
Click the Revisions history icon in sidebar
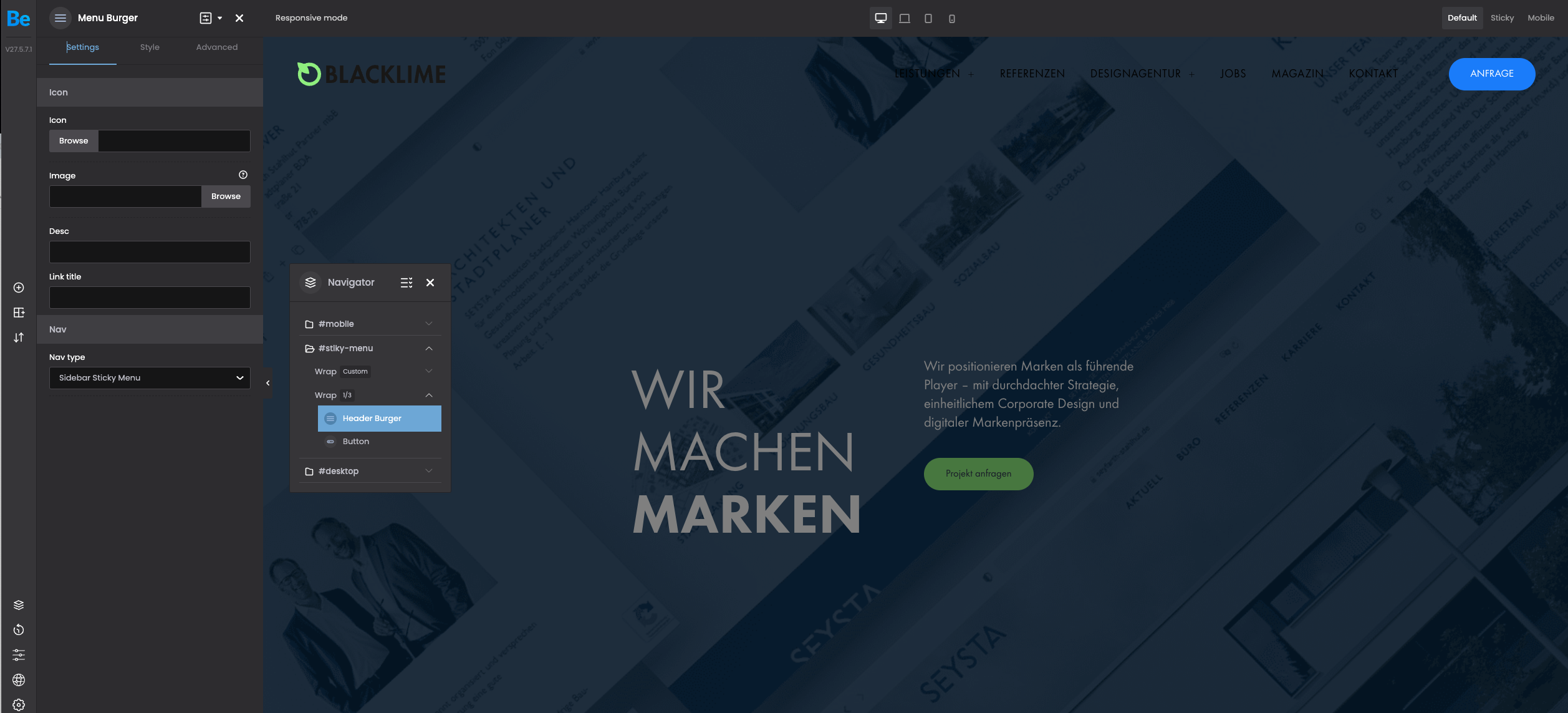click(18, 630)
